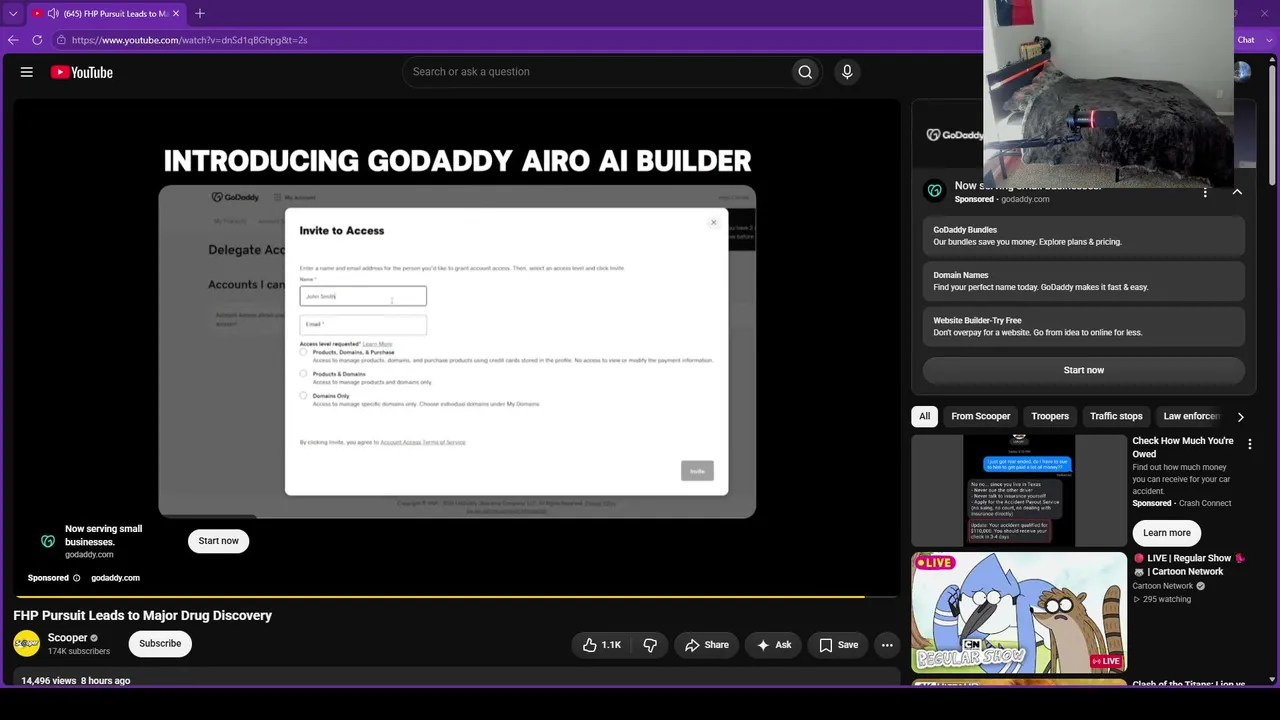
Task: Click Start now below the video
Action: point(218,541)
